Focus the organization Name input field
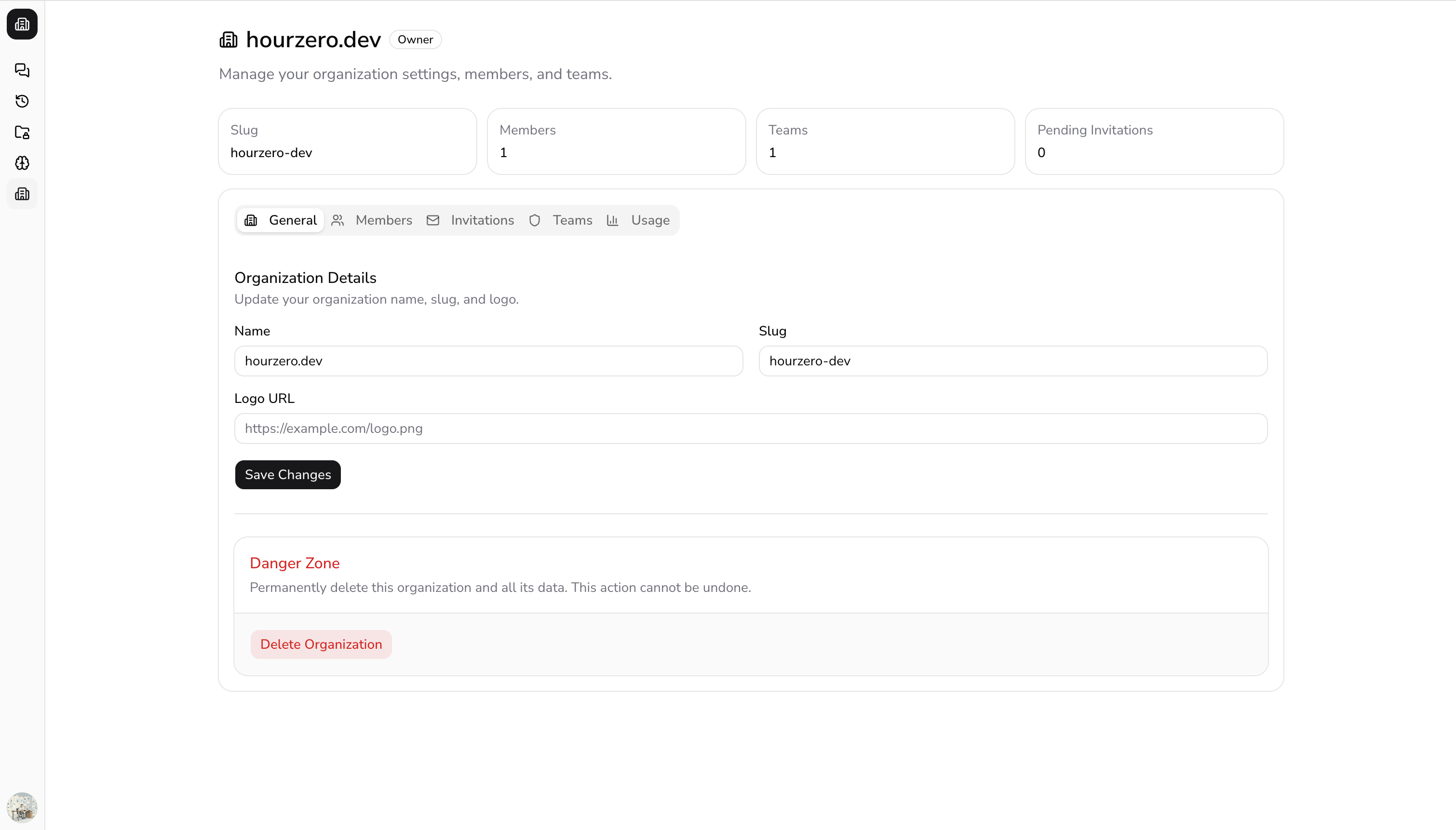This screenshot has width=1456, height=830. point(488,361)
